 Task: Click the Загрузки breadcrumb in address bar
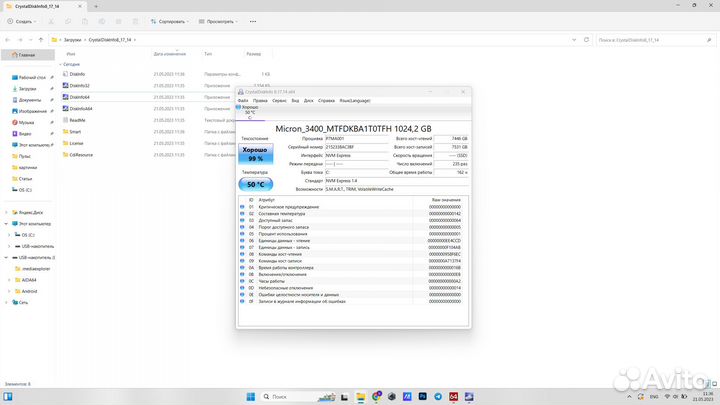click(74, 40)
